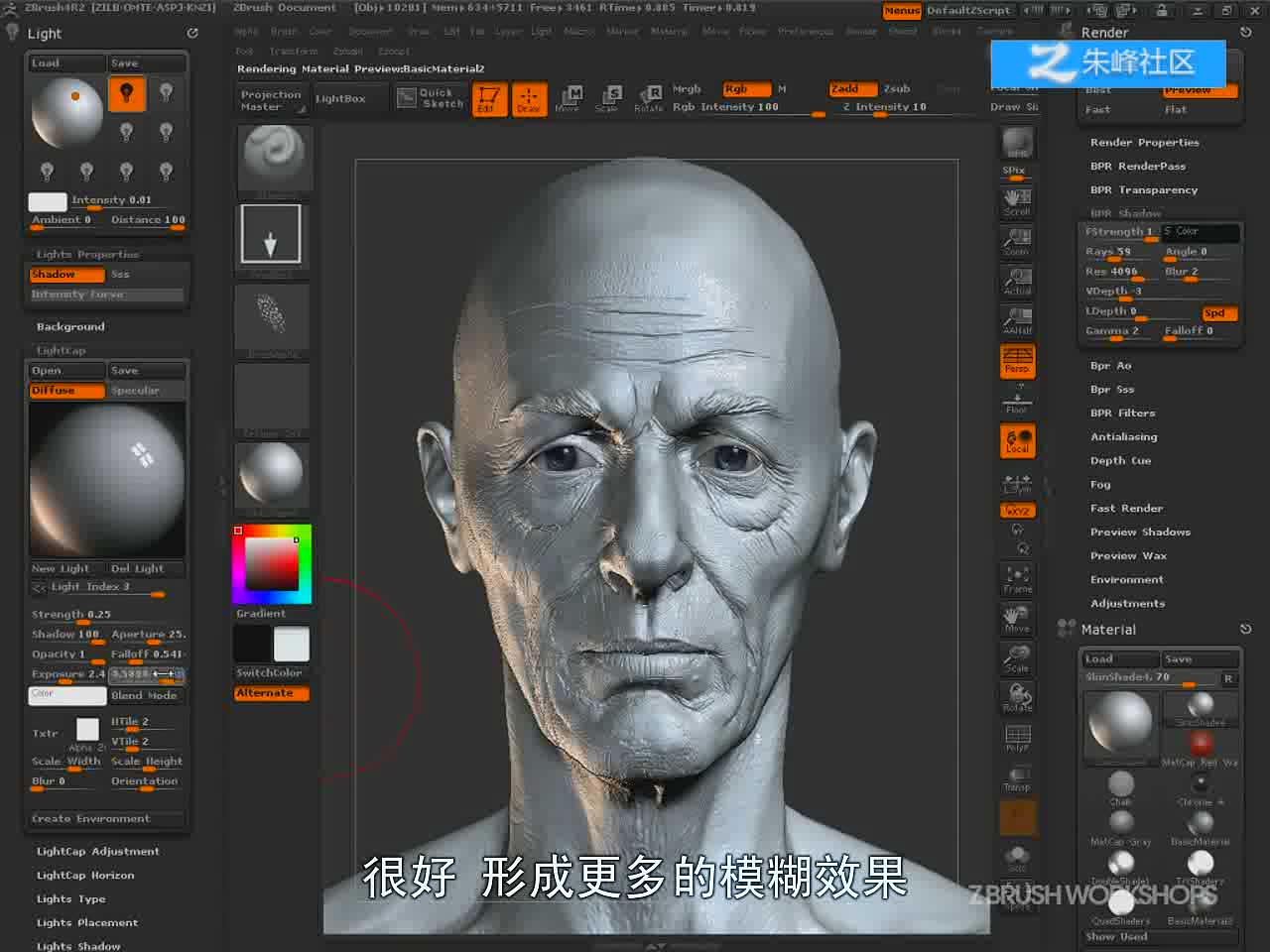The image size is (1270, 952).
Task: Pick a hue from the color picker square
Action: pyautogui.click(x=272, y=564)
